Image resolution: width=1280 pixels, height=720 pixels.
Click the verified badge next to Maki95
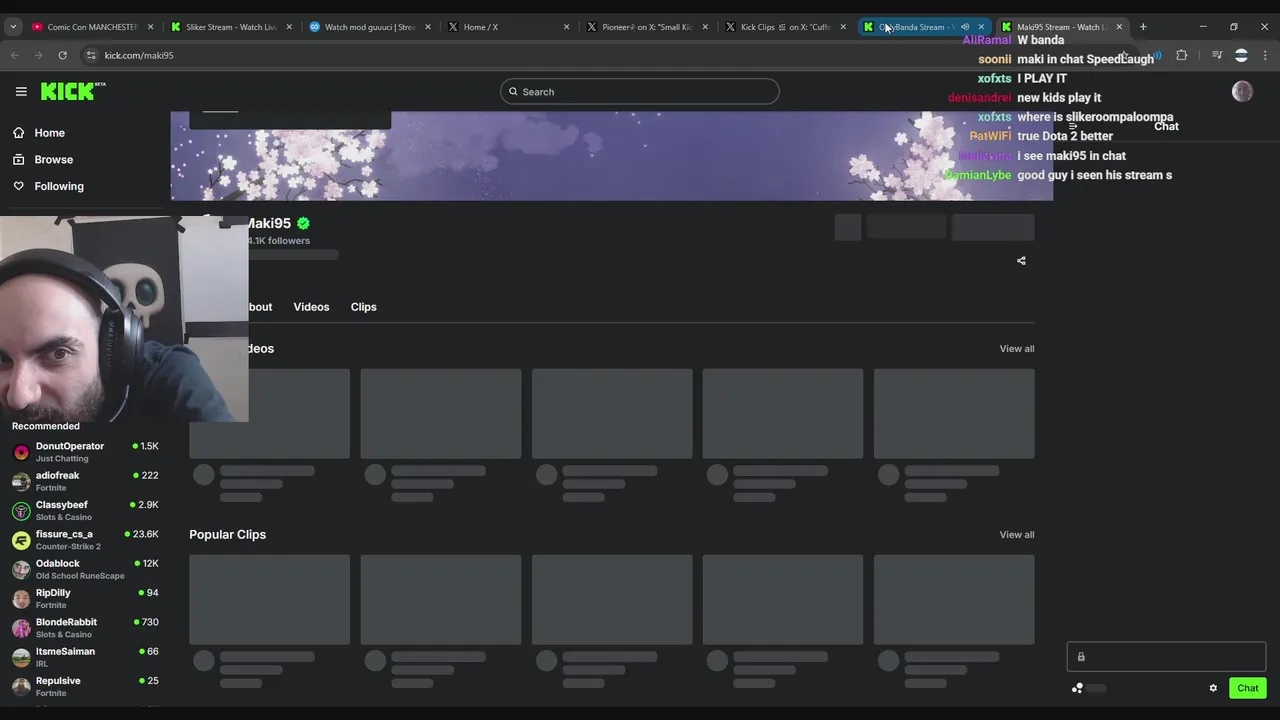coord(303,224)
